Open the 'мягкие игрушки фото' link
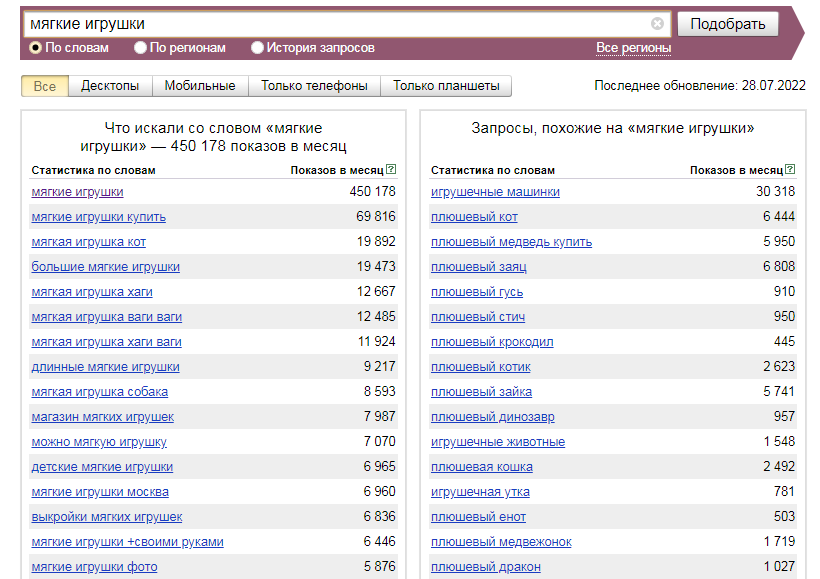 click(x=94, y=567)
